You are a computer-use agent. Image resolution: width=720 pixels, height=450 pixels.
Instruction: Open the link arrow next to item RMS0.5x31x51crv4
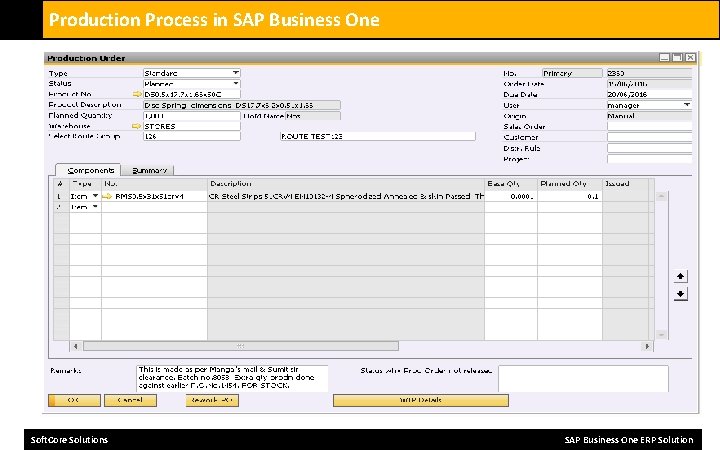(x=107, y=196)
